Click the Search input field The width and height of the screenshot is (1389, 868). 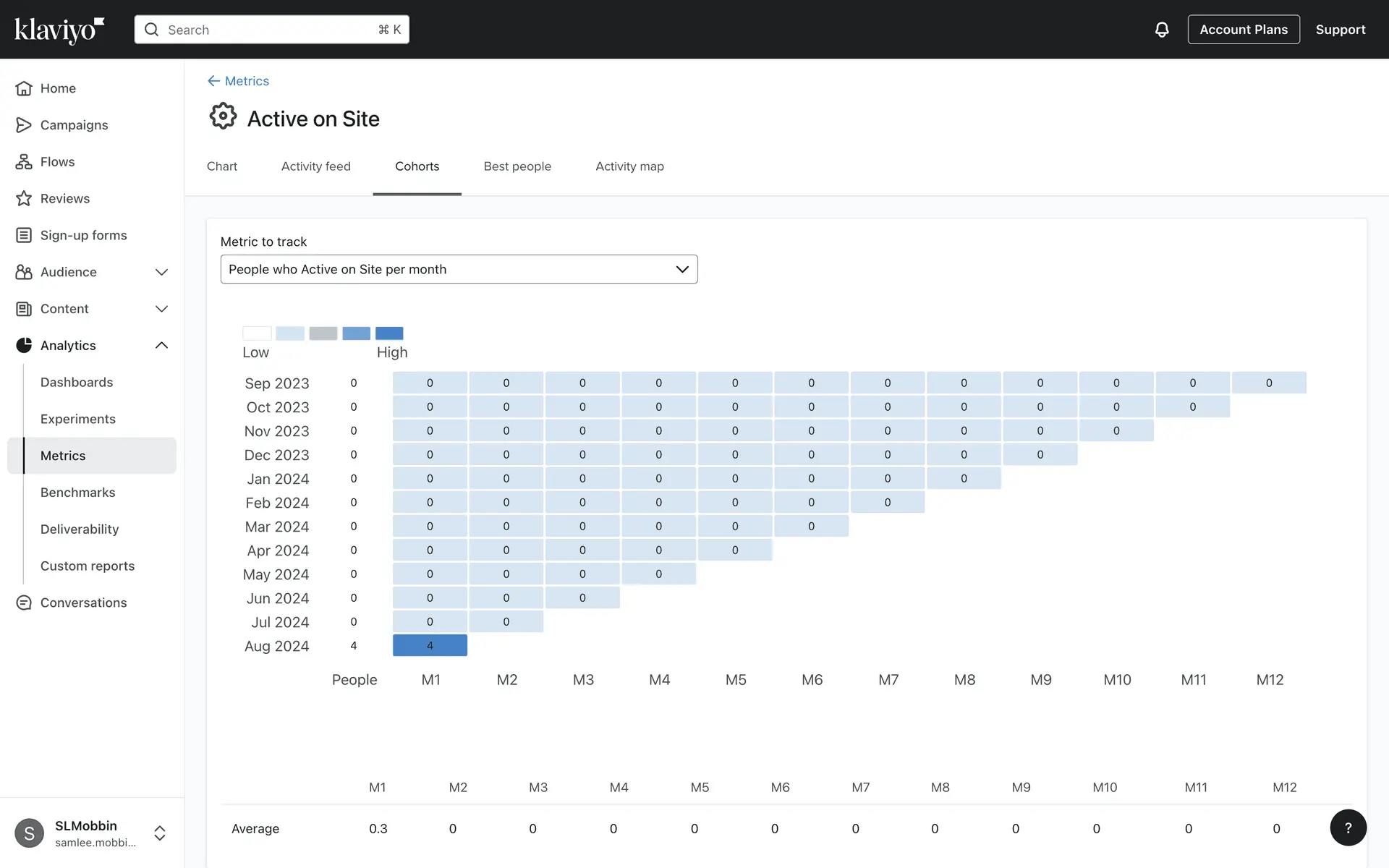[x=271, y=30]
